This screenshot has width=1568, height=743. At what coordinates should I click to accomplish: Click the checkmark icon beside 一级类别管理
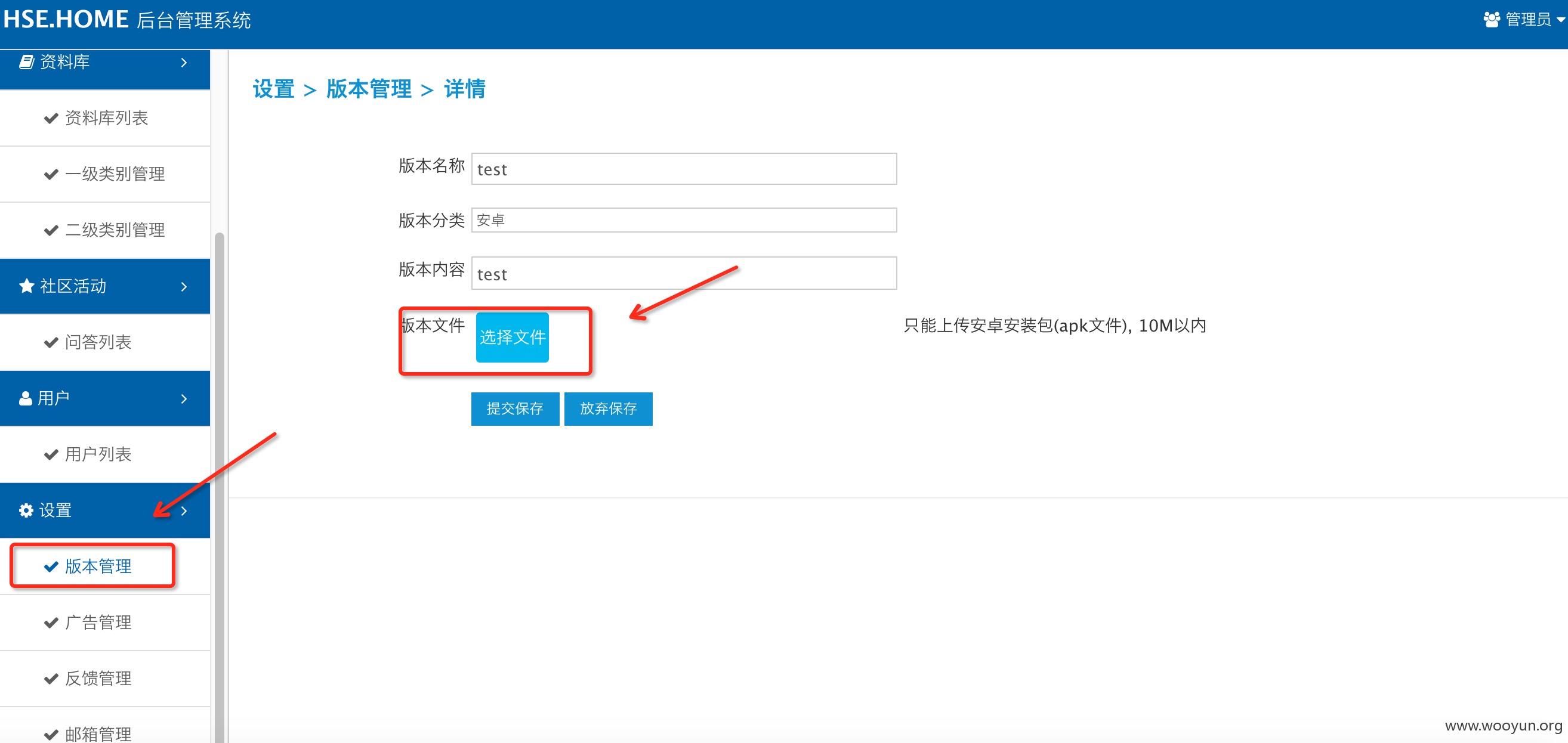coord(51,175)
